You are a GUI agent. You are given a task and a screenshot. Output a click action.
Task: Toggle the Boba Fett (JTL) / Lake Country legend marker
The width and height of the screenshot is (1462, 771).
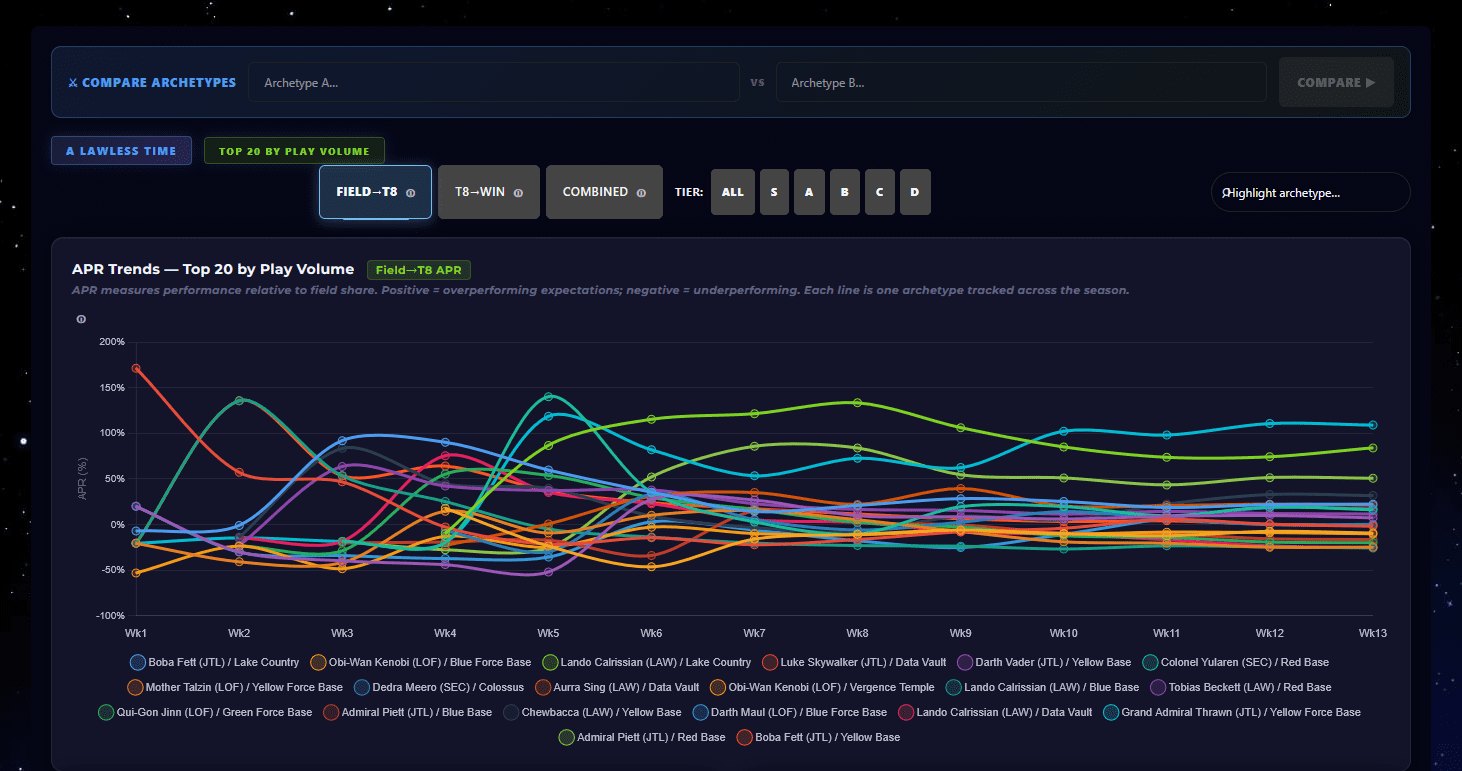click(x=138, y=662)
